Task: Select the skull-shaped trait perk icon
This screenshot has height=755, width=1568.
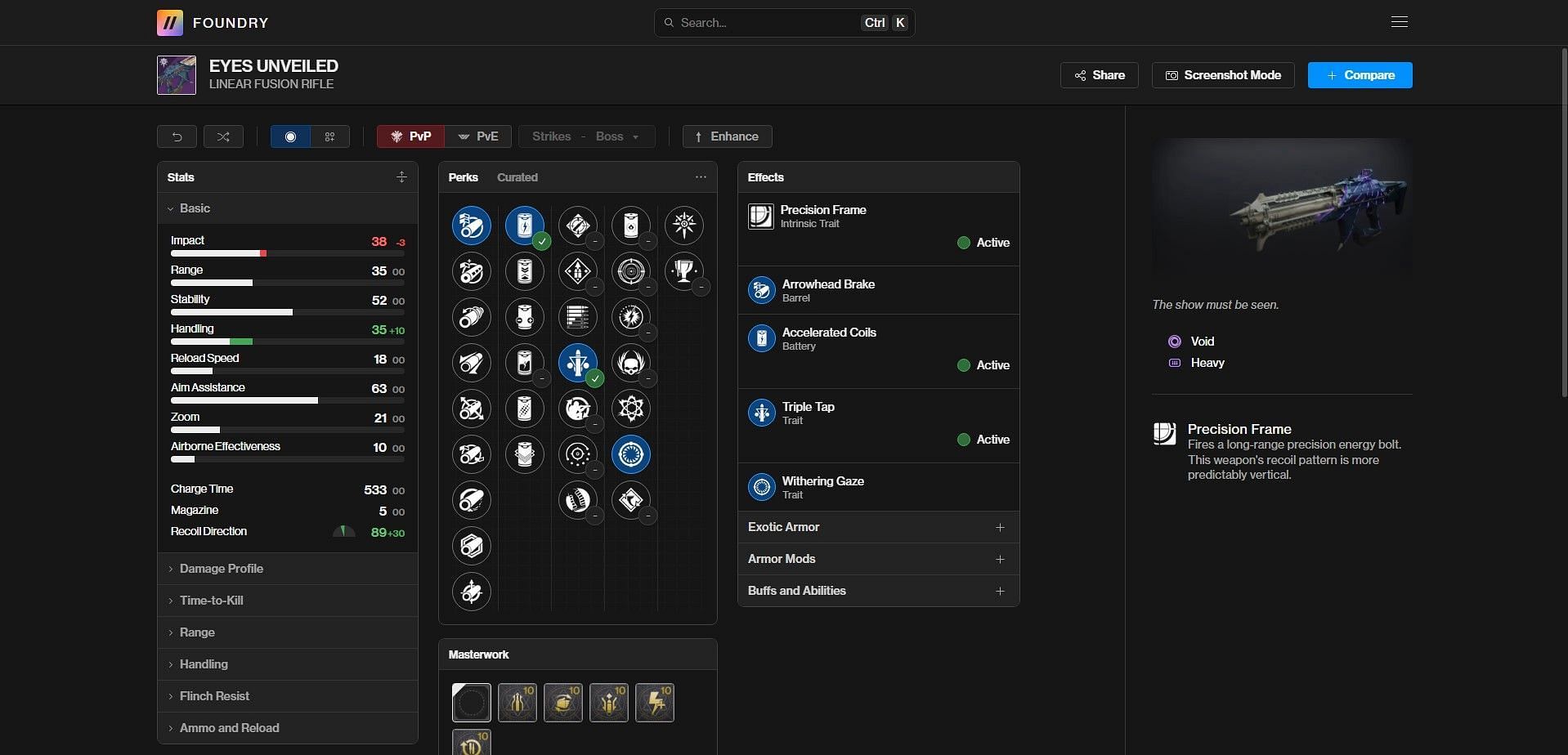Action: 631,363
